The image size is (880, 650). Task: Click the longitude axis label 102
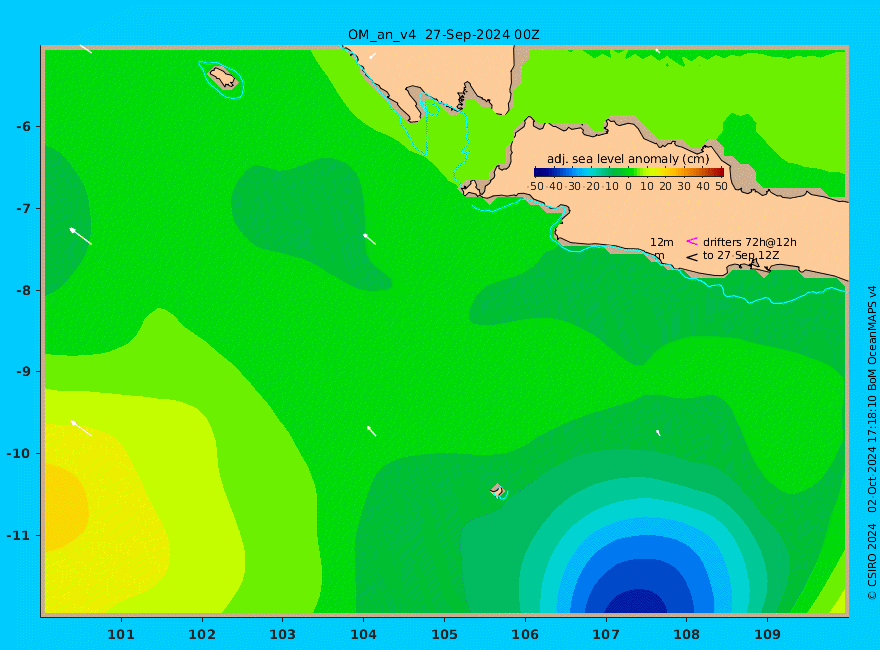[x=202, y=634]
